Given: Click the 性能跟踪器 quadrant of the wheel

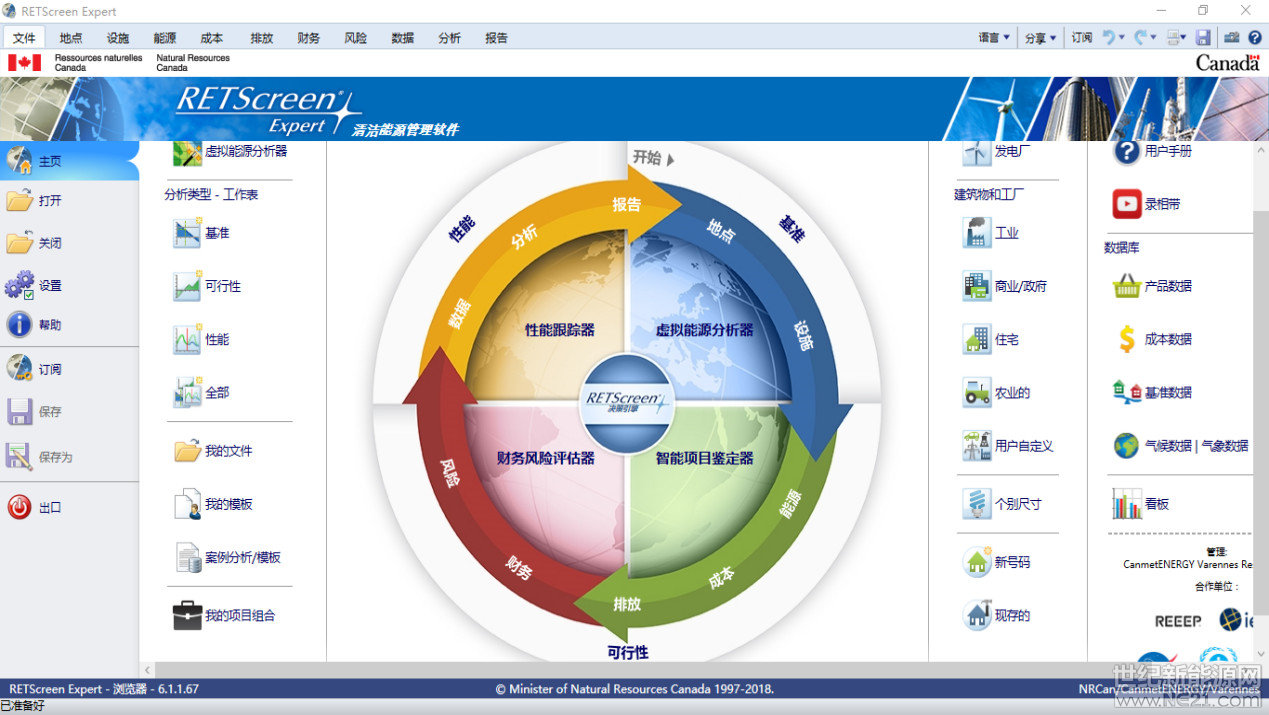Looking at the screenshot, I should (560, 330).
